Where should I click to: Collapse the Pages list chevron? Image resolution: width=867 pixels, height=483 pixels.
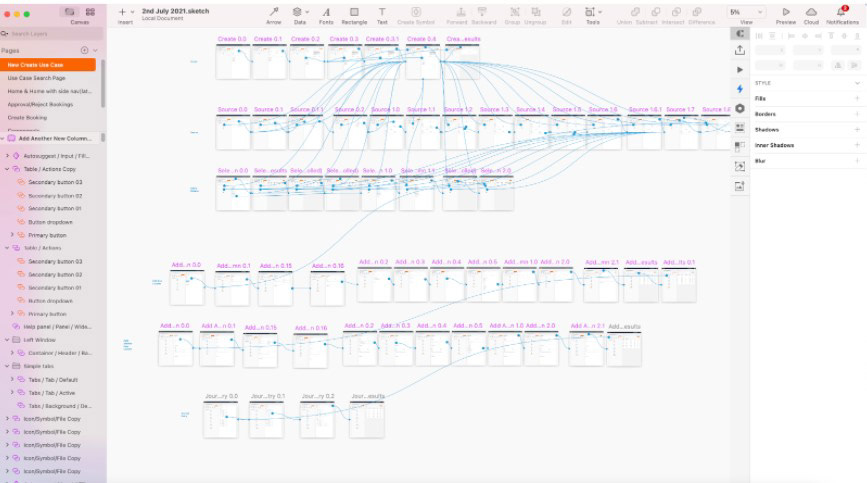96,50
